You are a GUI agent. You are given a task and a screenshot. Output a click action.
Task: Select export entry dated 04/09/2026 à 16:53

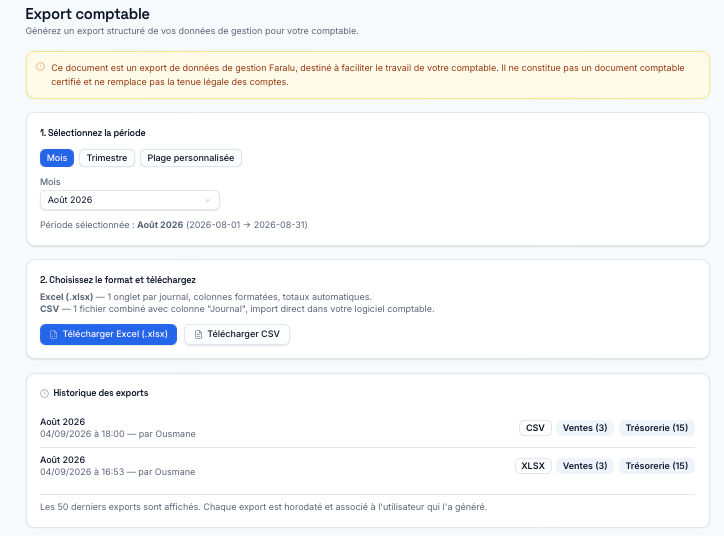(367, 466)
